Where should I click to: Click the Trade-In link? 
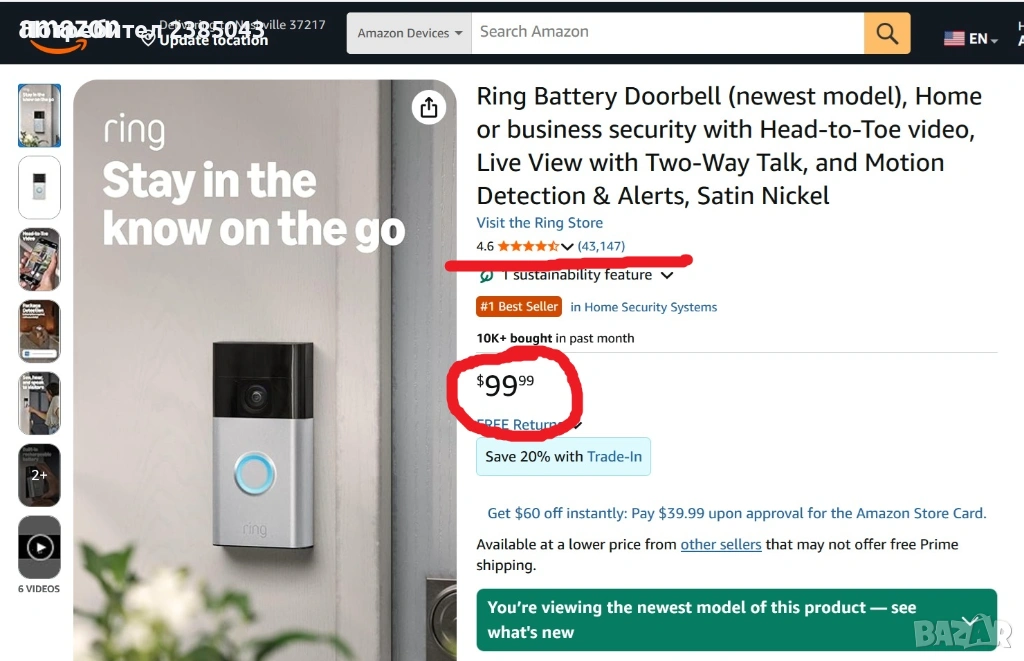point(614,456)
